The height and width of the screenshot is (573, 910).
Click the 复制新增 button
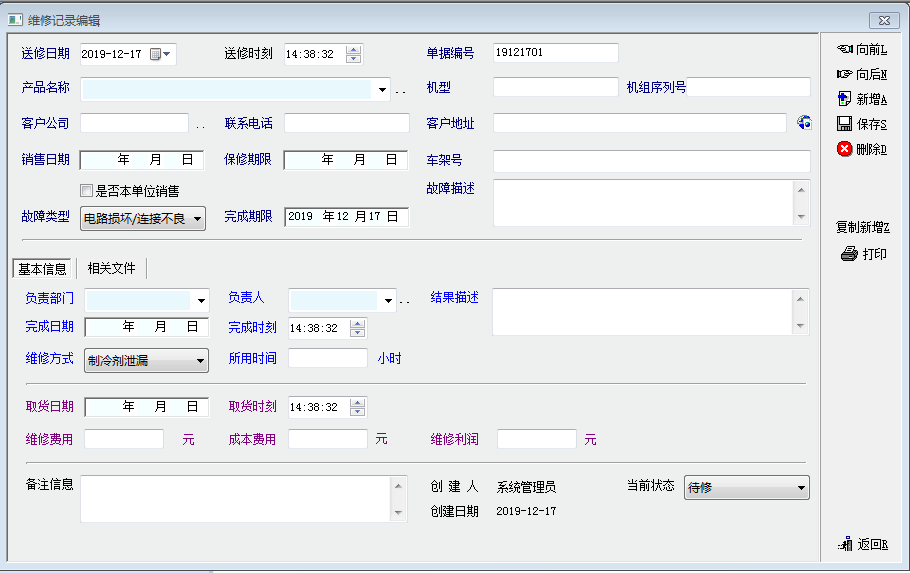pyautogui.click(x=862, y=227)
